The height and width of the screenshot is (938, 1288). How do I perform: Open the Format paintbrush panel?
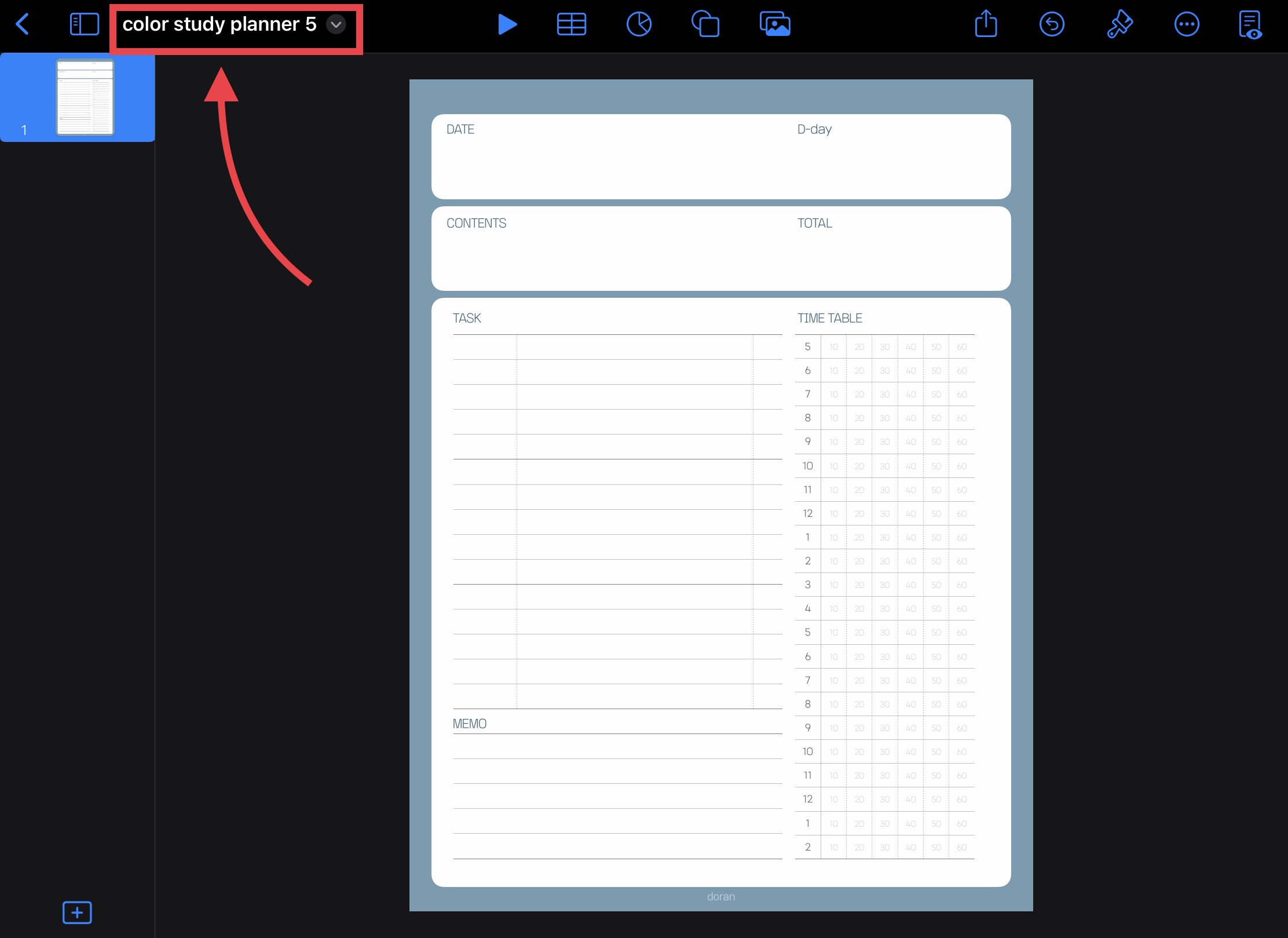click(x=1119, y=24)
